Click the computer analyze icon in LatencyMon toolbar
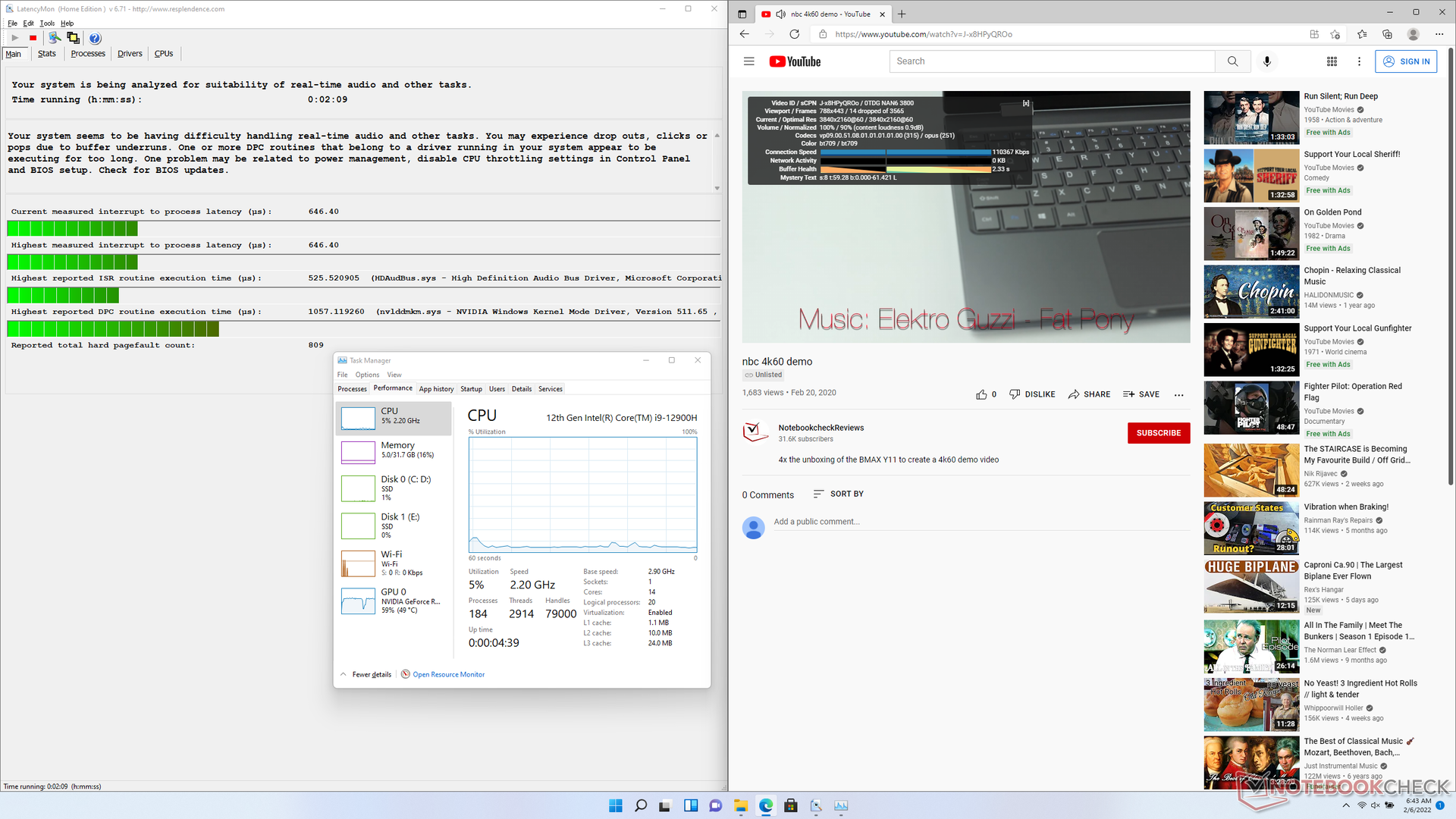 click(54, 38)
